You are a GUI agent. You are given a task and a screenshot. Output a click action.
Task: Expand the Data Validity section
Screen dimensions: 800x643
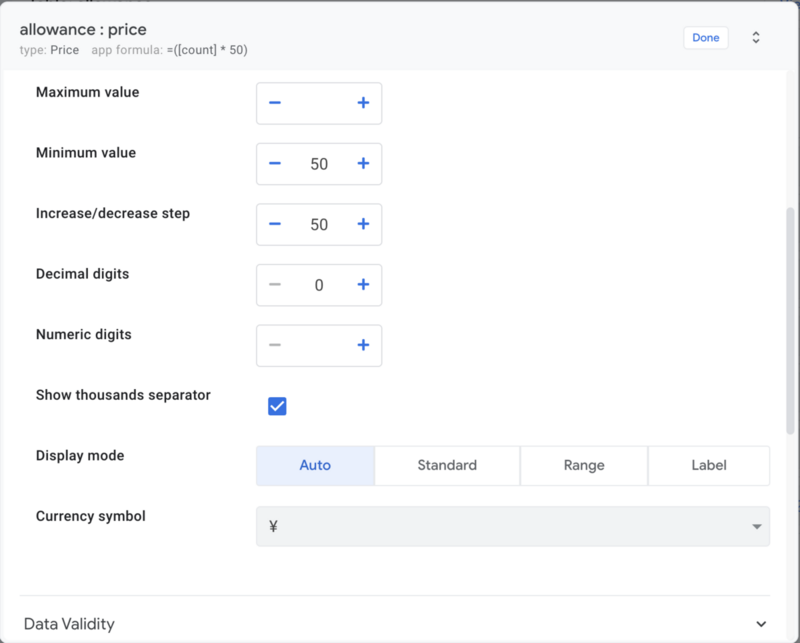point(394,624)
